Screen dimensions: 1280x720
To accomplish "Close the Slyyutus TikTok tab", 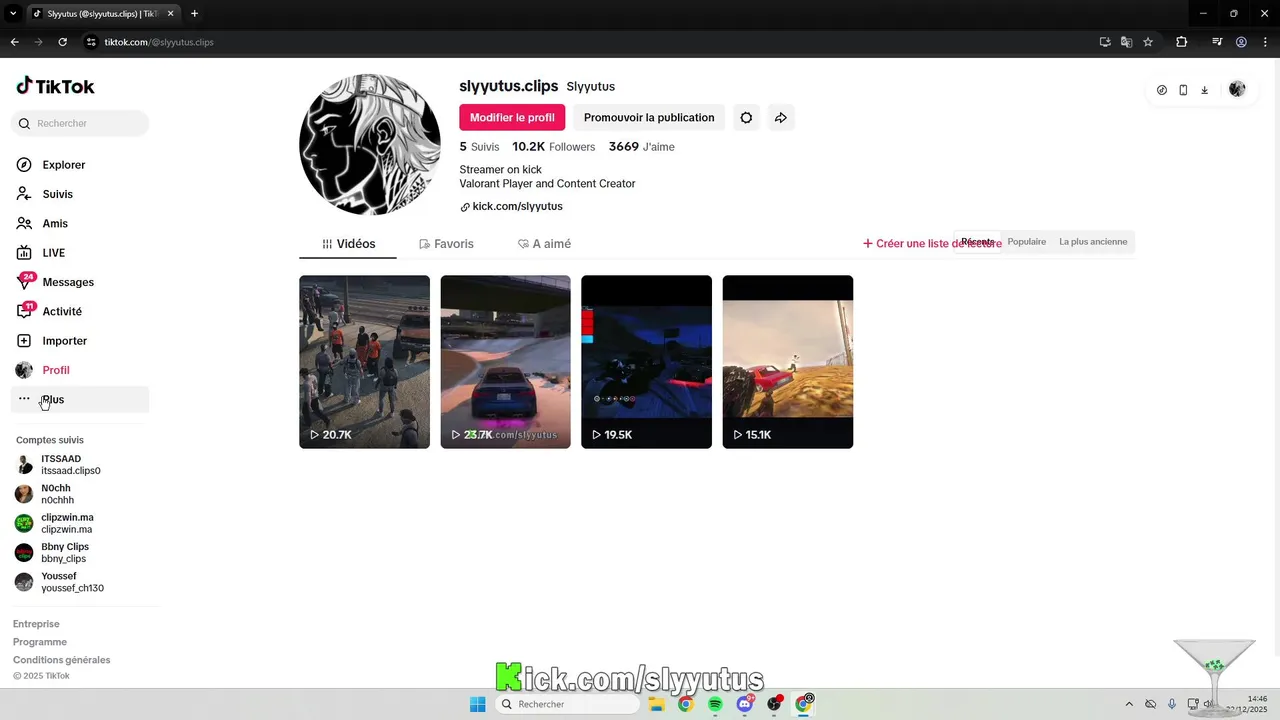I will click(171, 14).
